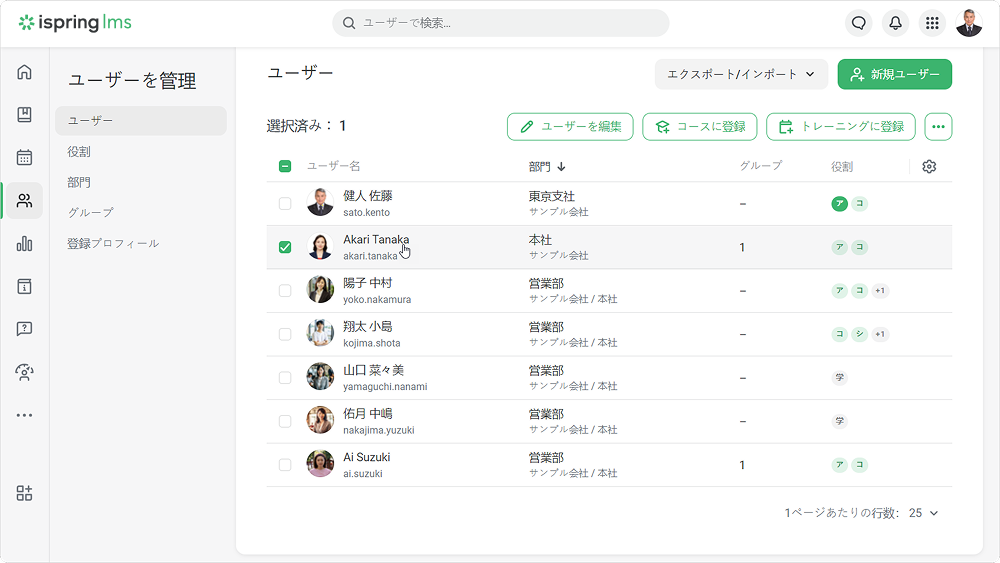This screenshot has height=563, width=1000.
Task: Click the notifications bell icon
Action: coord(894,23)
